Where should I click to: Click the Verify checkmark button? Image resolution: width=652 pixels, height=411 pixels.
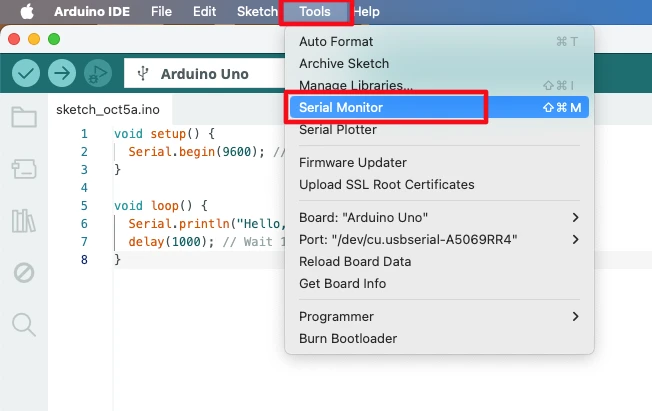point(26,73)
